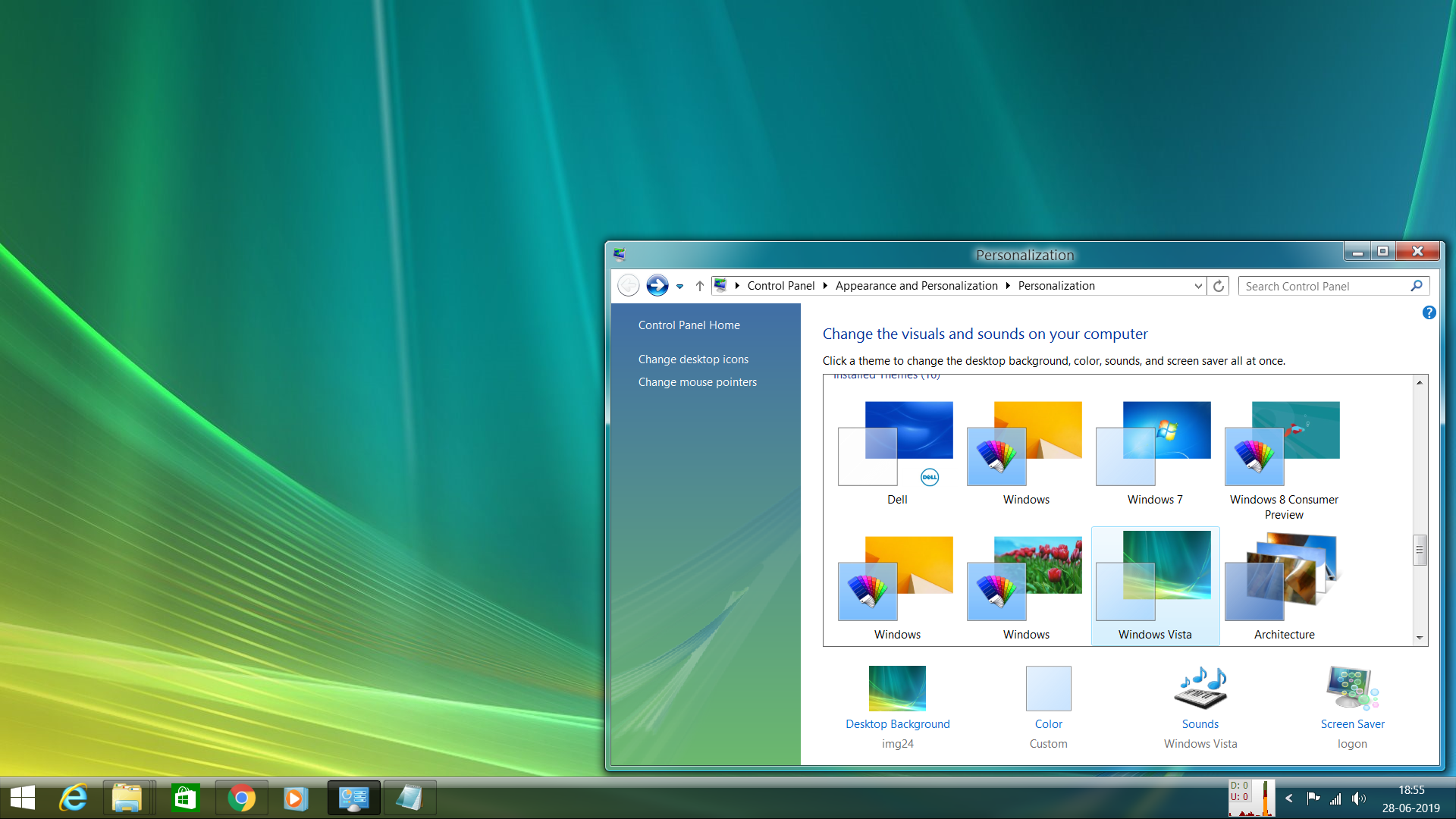The width and height of the screenshot is (1456, 819).
Task: Click the Control Panel breadcrumb
Action: click(x=781, y=286)
